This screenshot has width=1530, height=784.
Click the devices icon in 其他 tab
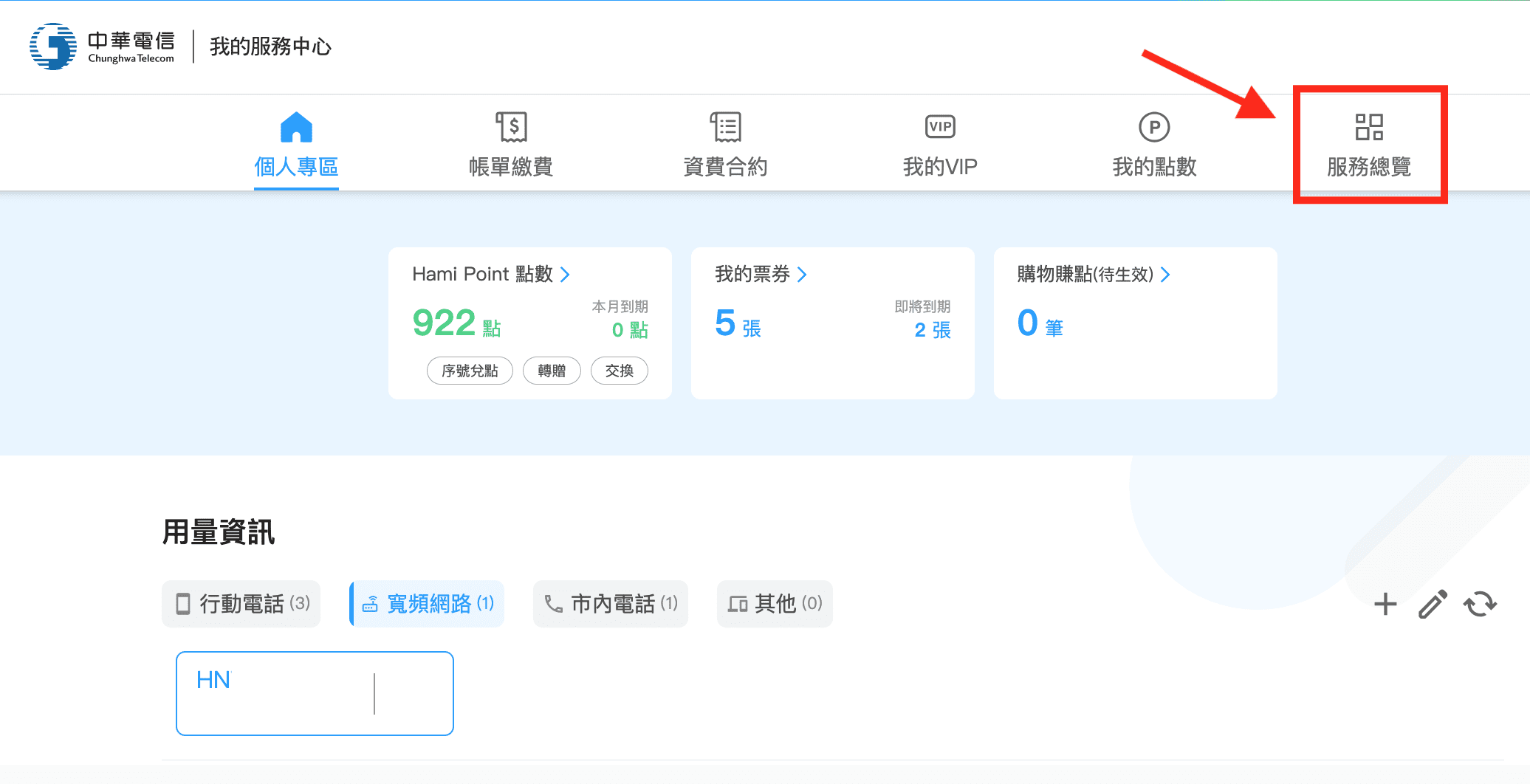coord(738,604)
